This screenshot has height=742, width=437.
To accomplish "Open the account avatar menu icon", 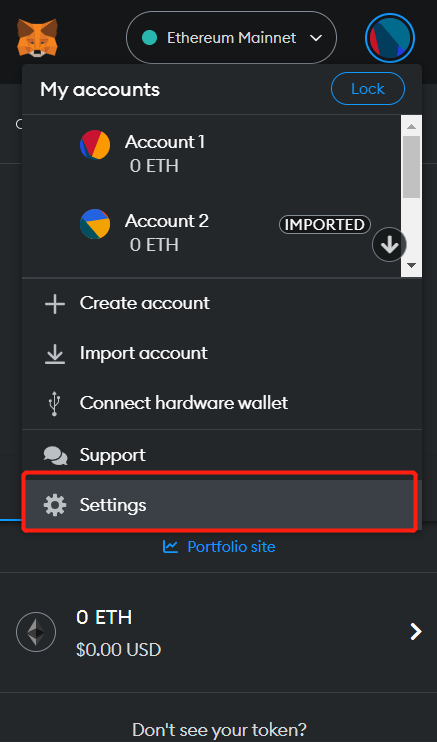I will click(390, 38).
